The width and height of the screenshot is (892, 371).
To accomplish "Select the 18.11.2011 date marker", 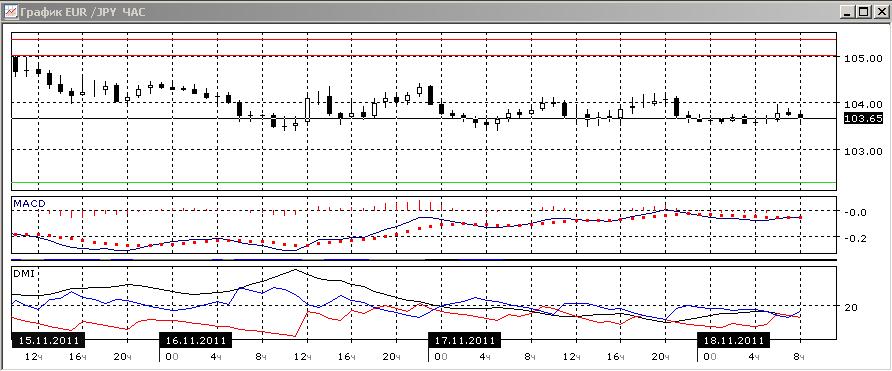I will [x=734, y=341].
